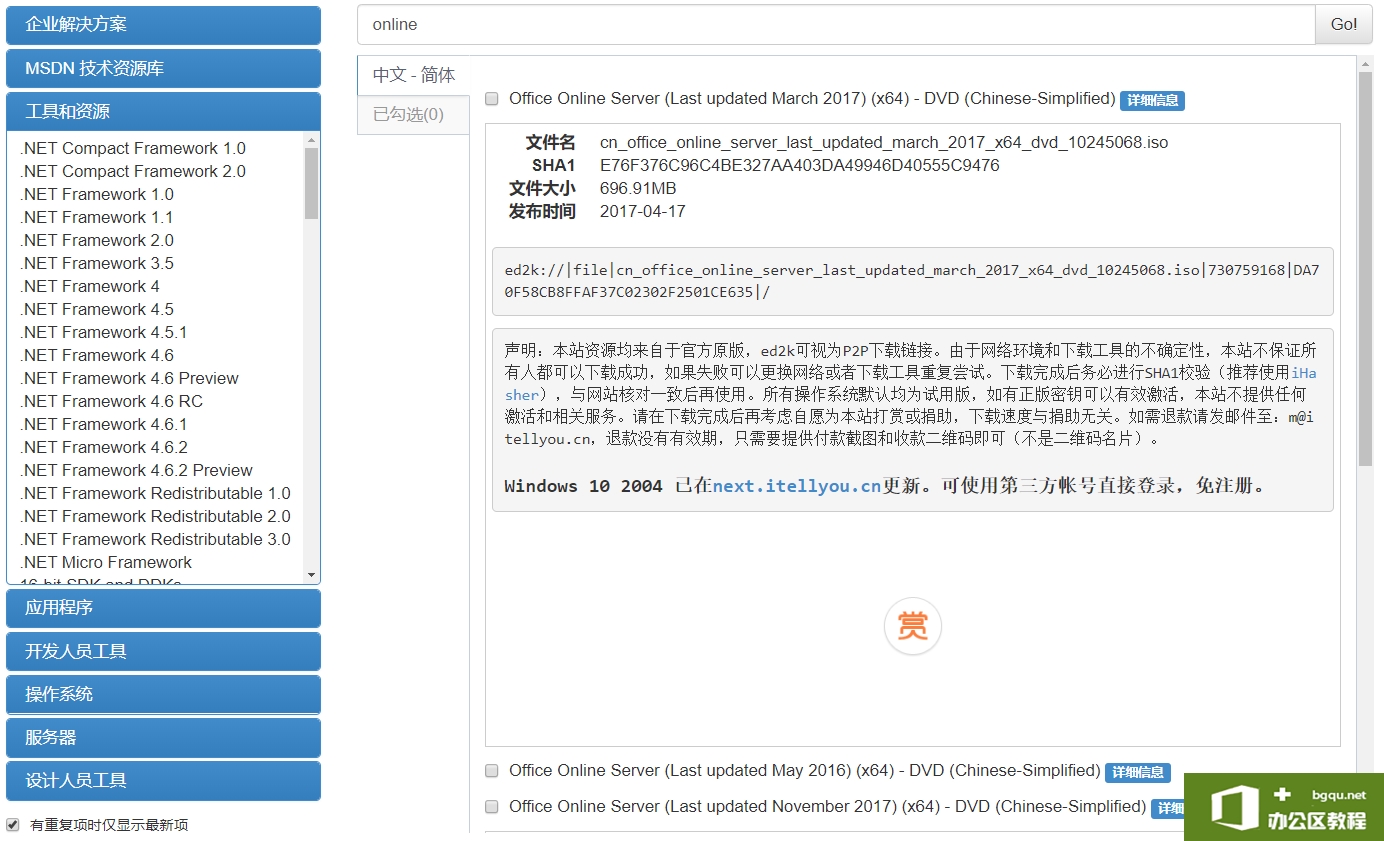The width and height of the screenshot is (1384, 841).
Task: Open the 已勾选(0) tab
Action: click(413, 115)
